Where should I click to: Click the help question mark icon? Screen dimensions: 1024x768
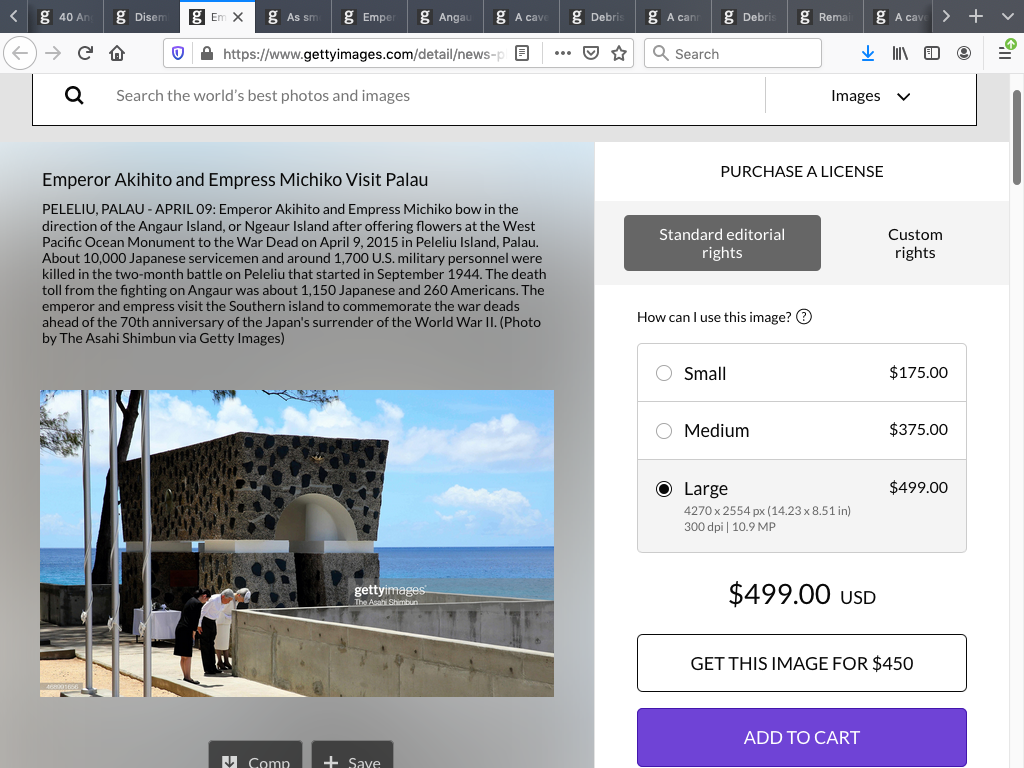pyautogui.click(x=804, y=317)
